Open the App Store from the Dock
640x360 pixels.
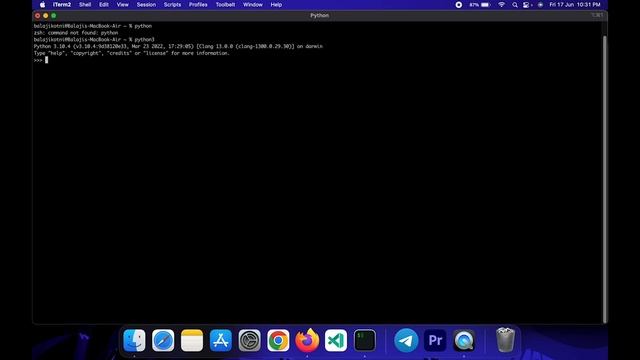pyautogui.click(x=221, y=340)
